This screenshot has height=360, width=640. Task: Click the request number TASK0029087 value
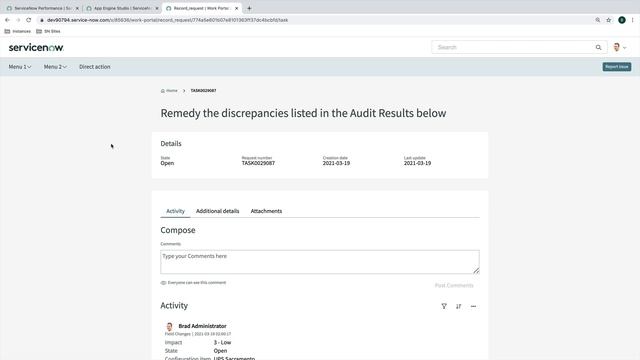coord(258,163)
